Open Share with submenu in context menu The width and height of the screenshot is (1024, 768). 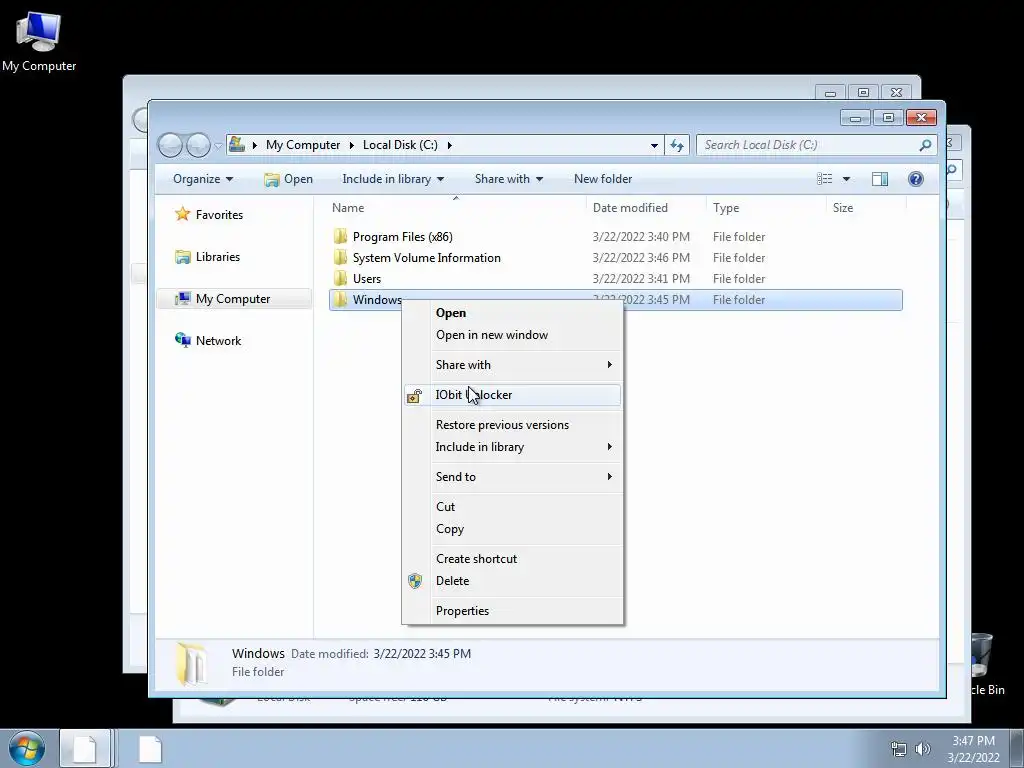pyautogui.click(x=513, y=365)
